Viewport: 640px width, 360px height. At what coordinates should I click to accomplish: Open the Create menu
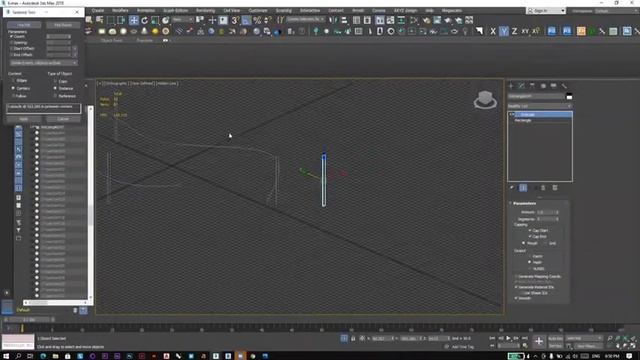pos(98,10)
